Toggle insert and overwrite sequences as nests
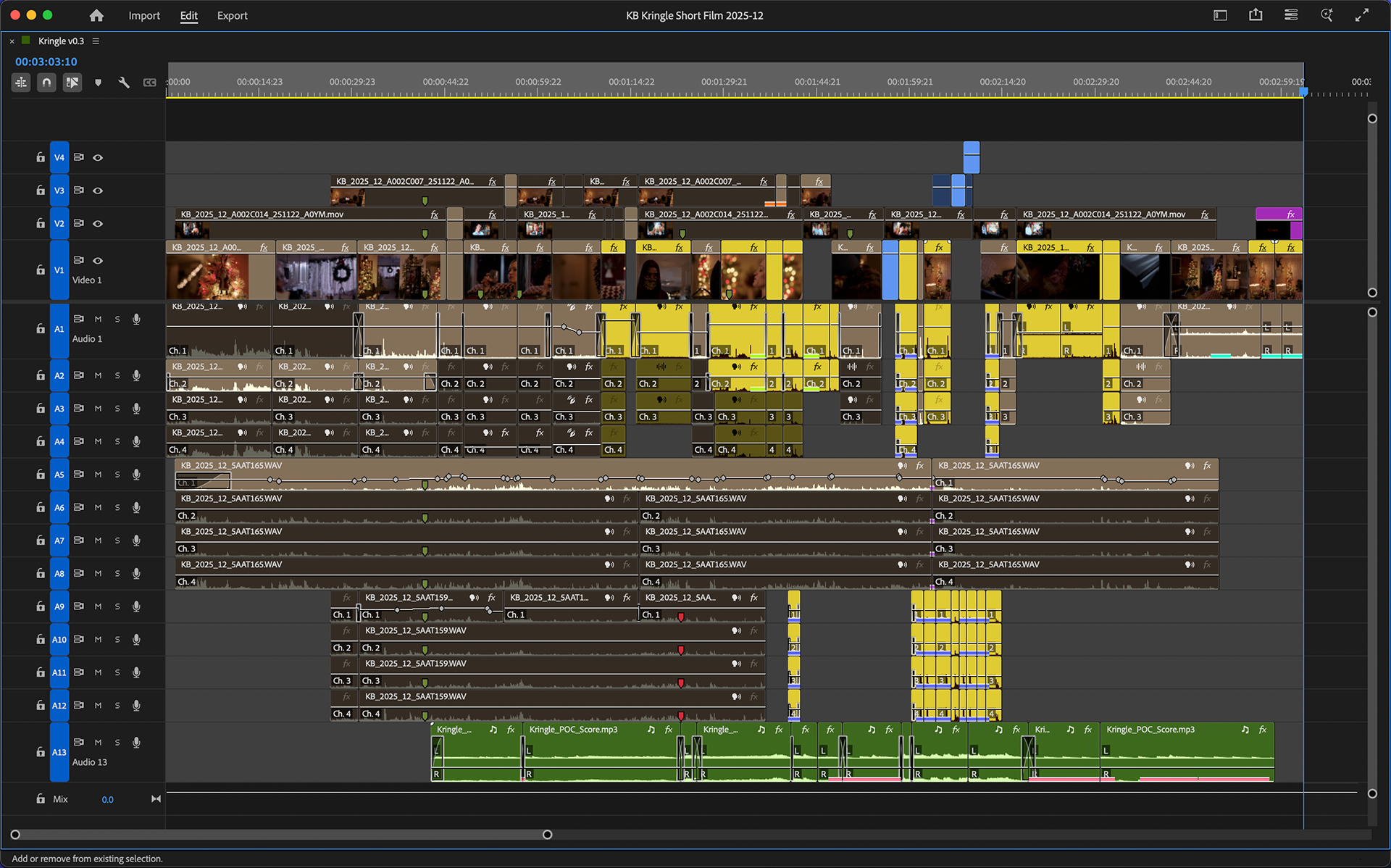The width and height of the screenshot is (1391, 868). tap(21, 83)
